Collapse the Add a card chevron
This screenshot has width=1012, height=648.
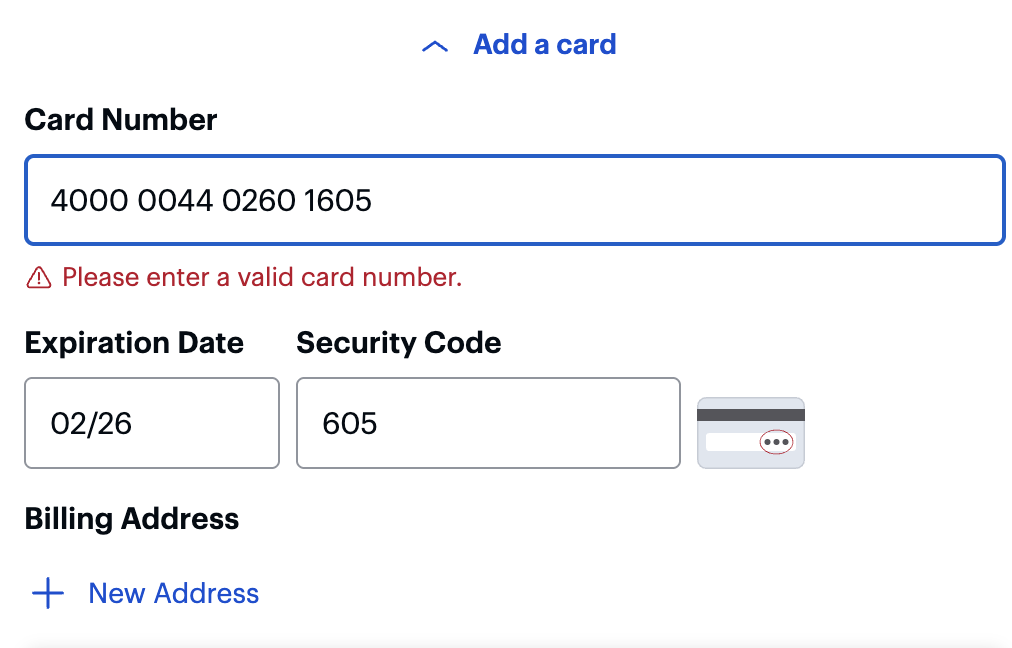click(x=435, y=46)
